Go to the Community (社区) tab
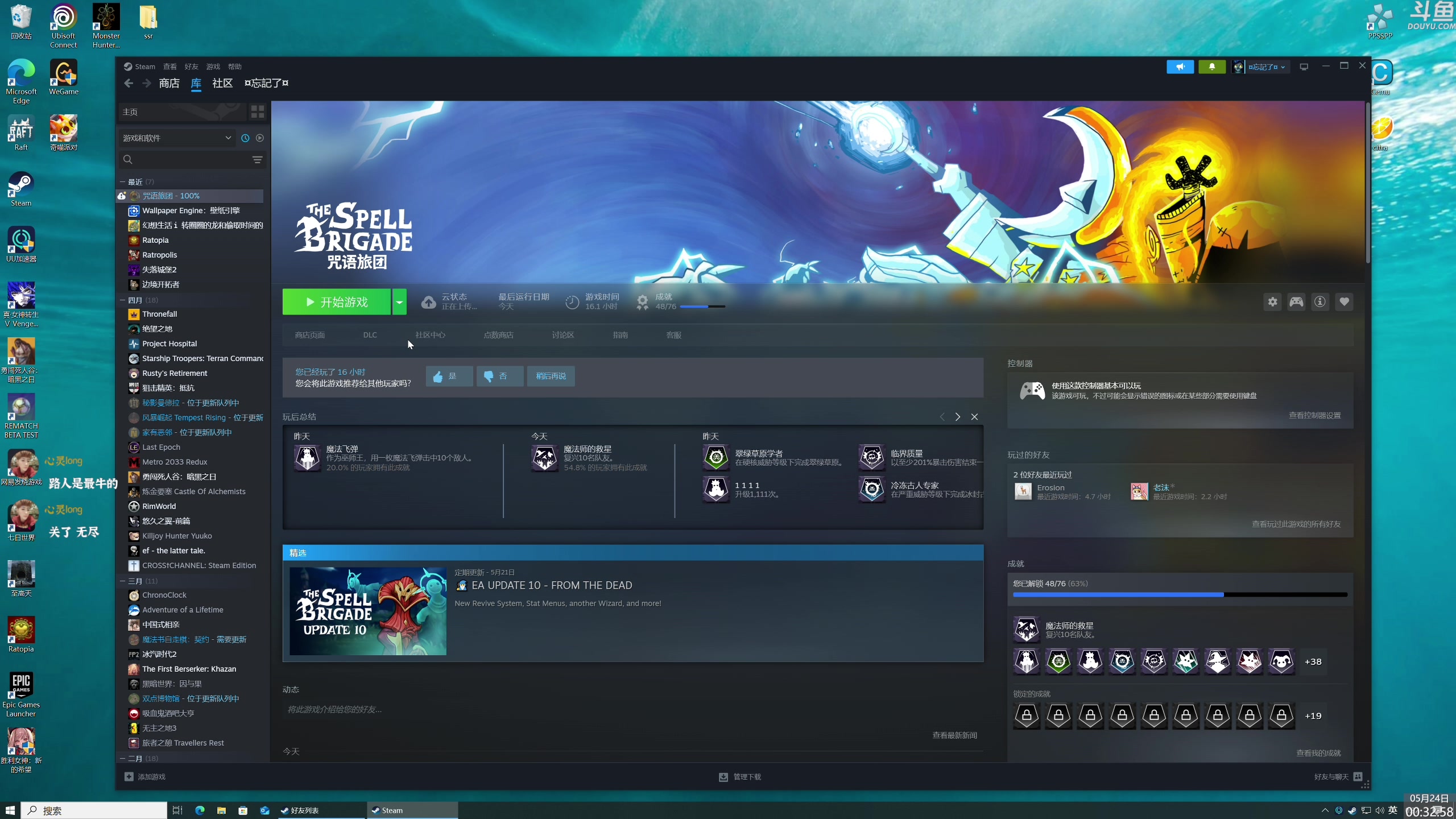1456x819 pixels. (x=222, y=83)
